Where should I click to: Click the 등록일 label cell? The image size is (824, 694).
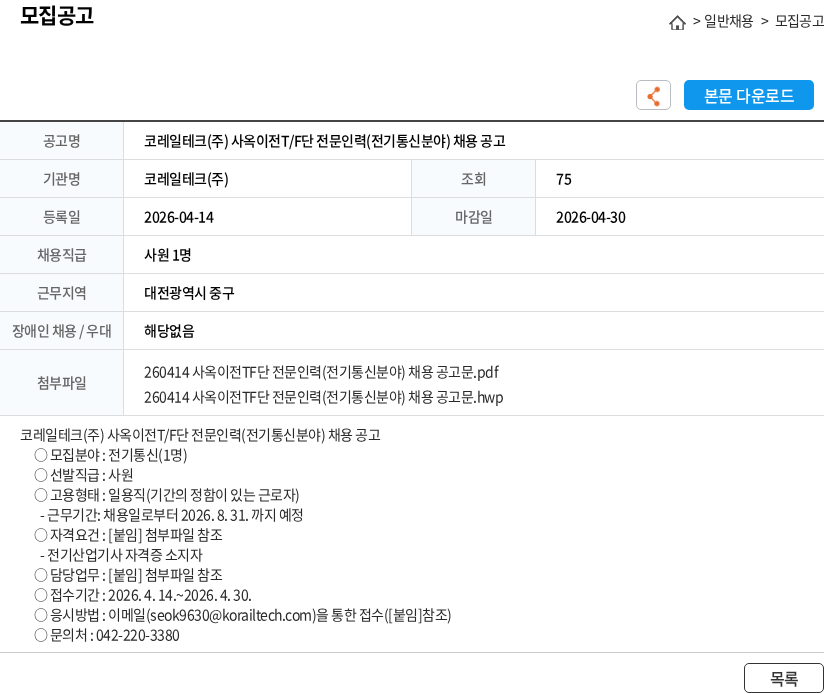pyautogui.click(x=61, y=217)
